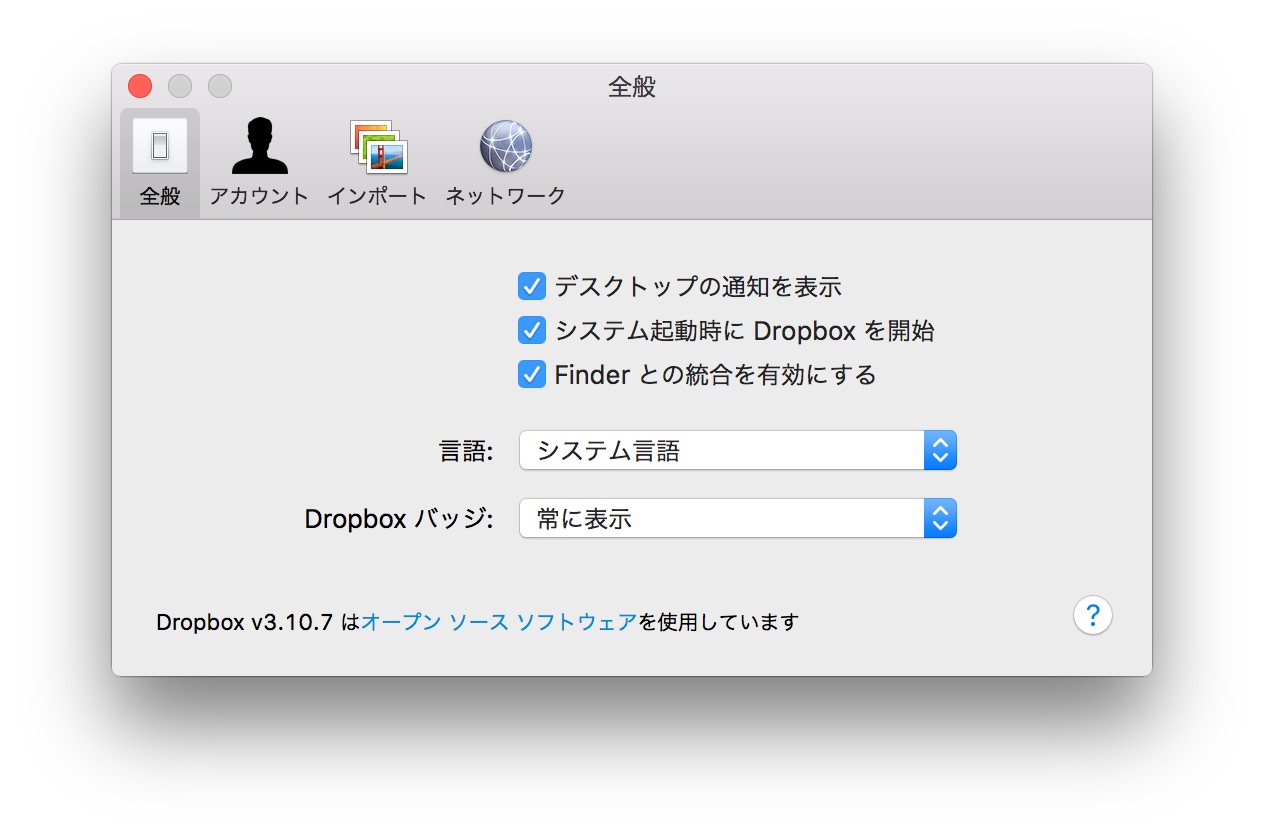Click the 全般 tab label

click(160, 196)
